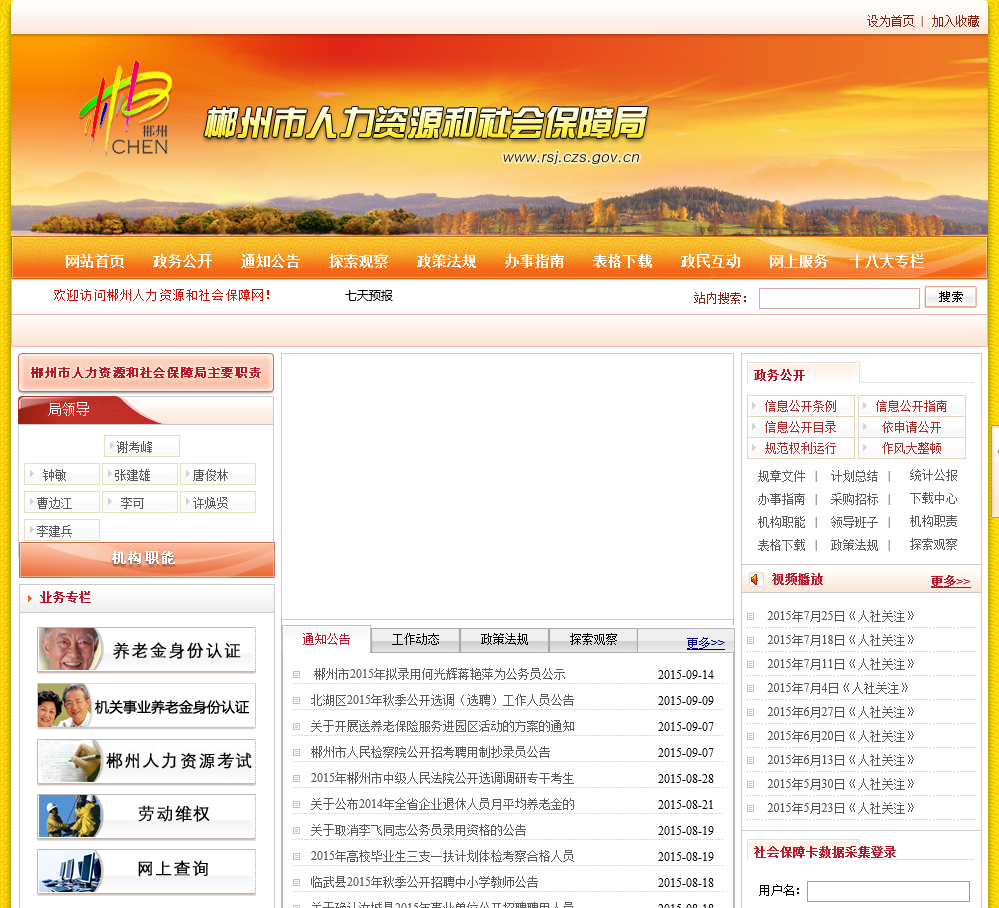The image size is (999, 908).
Task: Switch to the 工作动态 tab
Action: (415, 640)
